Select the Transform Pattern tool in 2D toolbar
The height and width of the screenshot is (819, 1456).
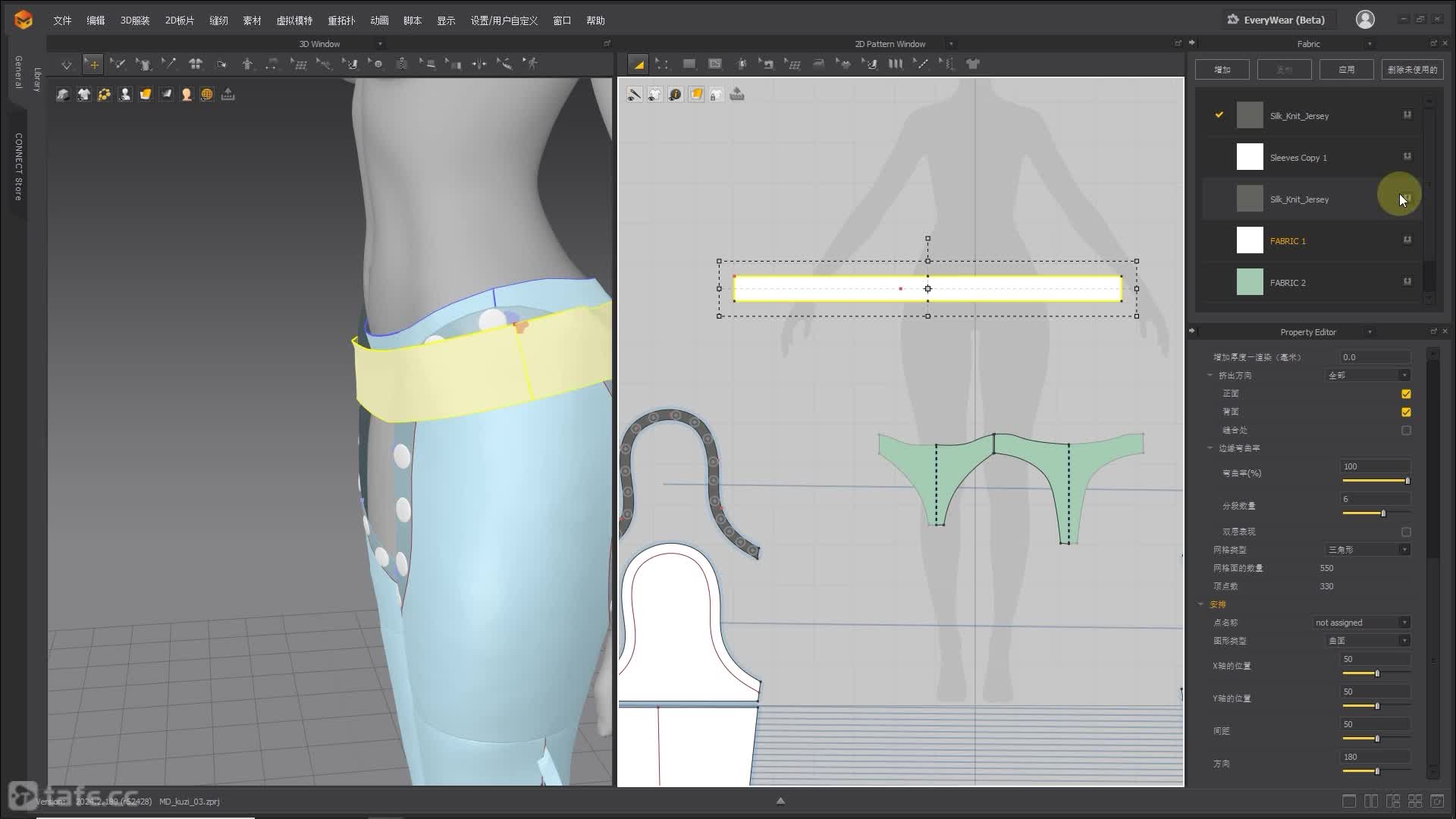coord(638,64)
